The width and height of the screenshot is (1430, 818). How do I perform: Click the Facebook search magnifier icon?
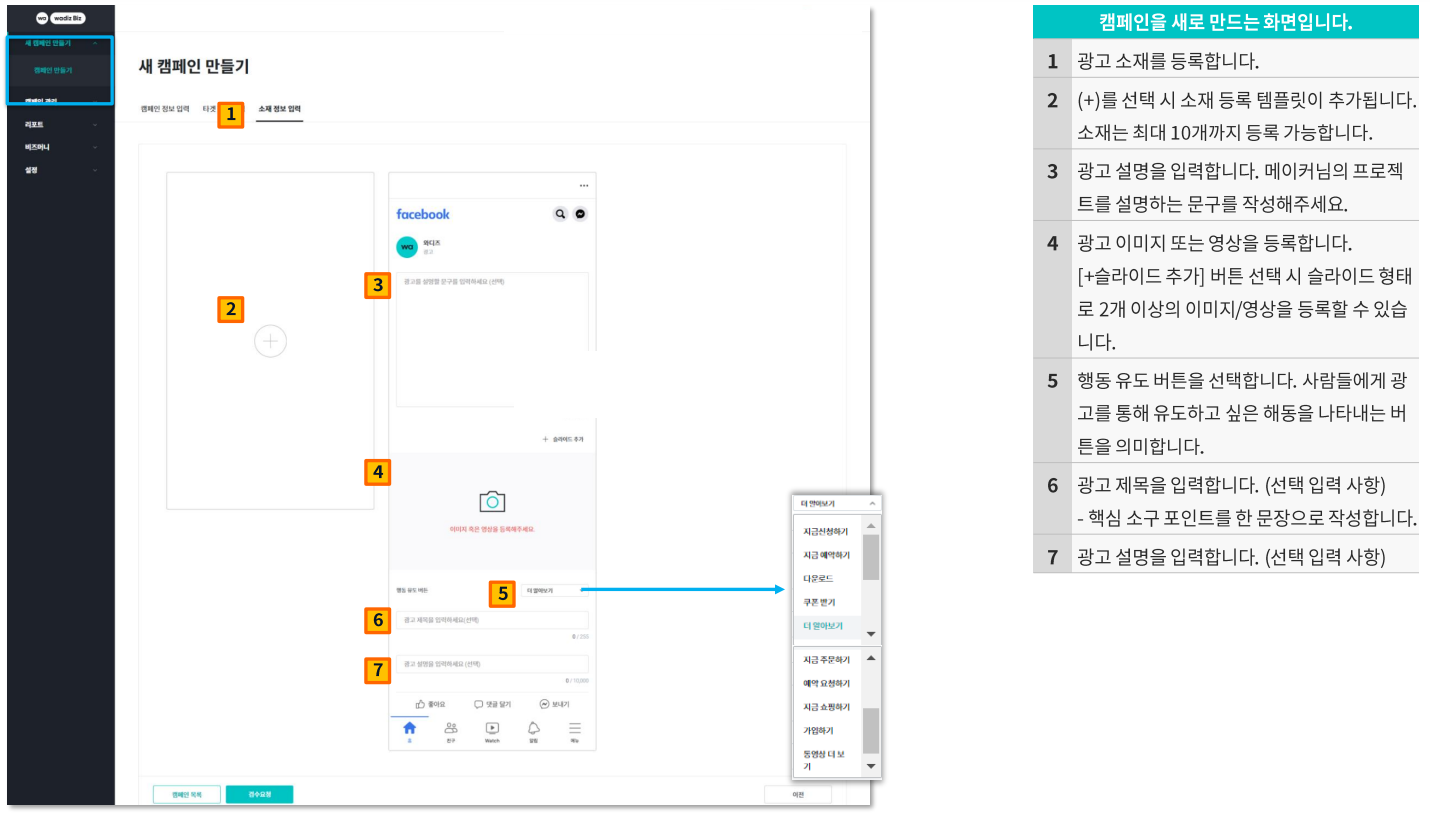(x=560, y=214)
